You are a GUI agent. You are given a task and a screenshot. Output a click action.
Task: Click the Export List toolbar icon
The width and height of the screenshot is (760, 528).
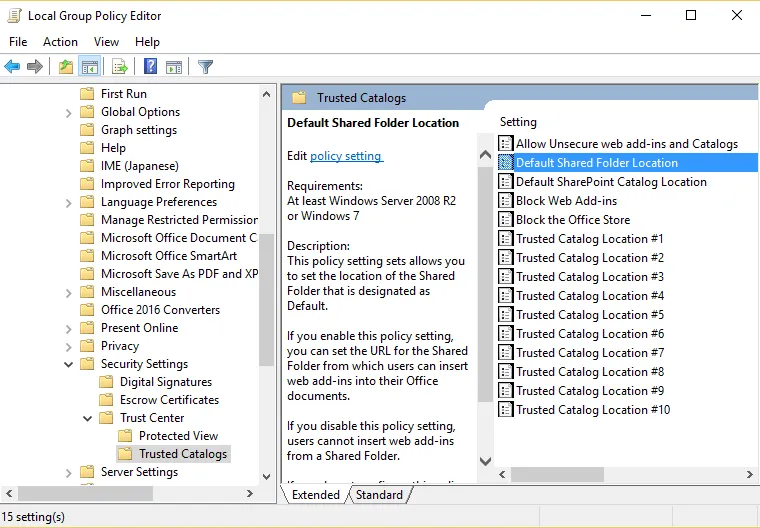[119, 66]
